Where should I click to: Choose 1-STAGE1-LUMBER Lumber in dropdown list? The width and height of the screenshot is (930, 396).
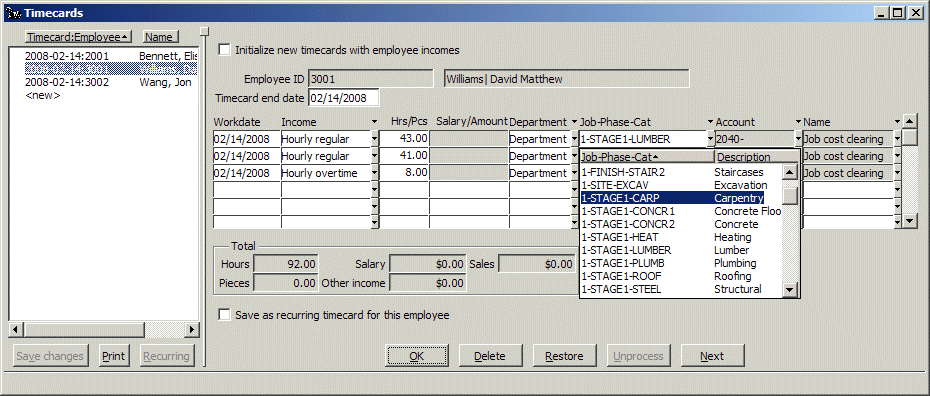(681, 250)
